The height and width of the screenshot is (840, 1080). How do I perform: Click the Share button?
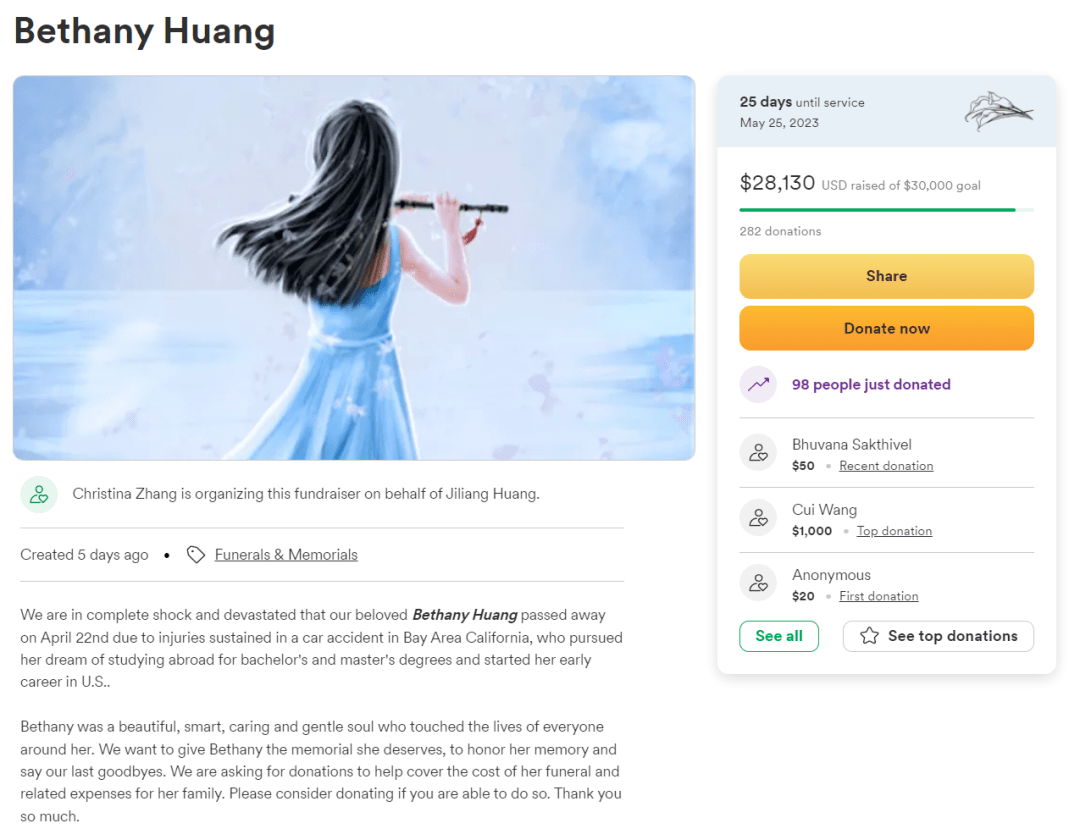click(x=886, y=276)
